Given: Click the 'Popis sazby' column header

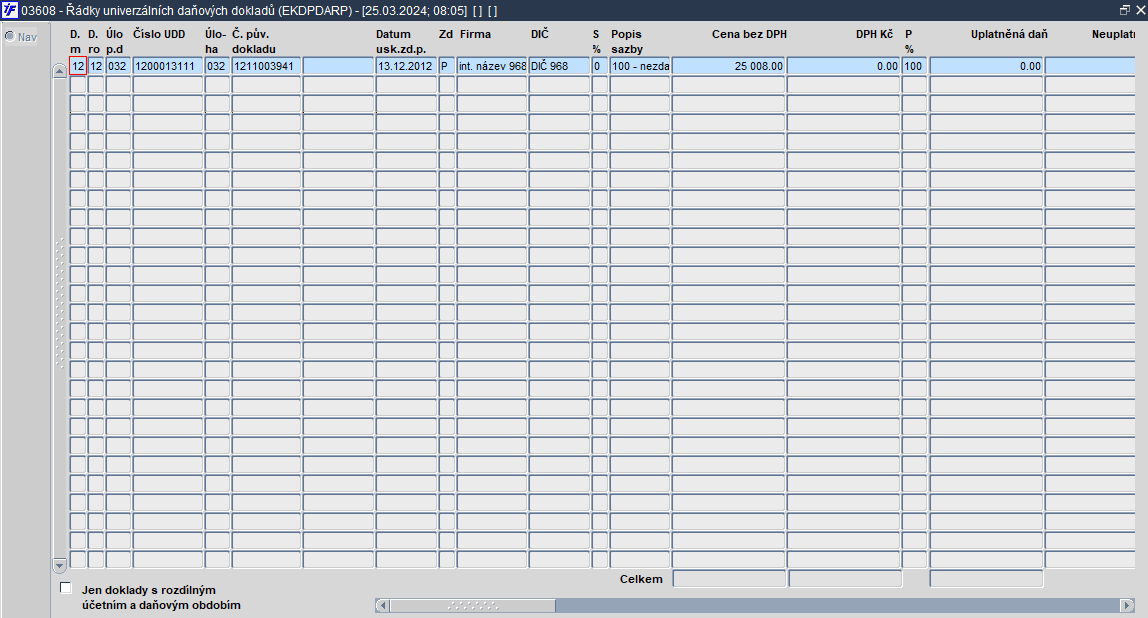Looking at the screenshot, I should coord(627,42).
